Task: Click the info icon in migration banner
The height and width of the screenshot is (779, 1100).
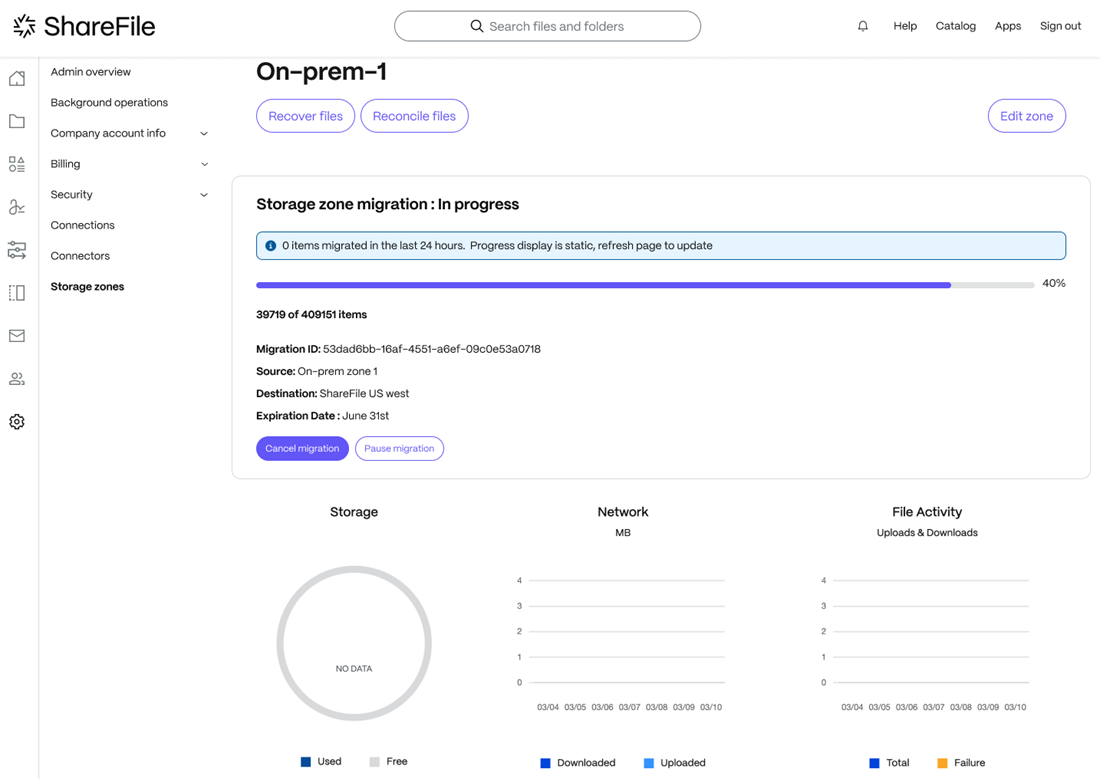Action: pyautogui.click(x=271, y=246)
